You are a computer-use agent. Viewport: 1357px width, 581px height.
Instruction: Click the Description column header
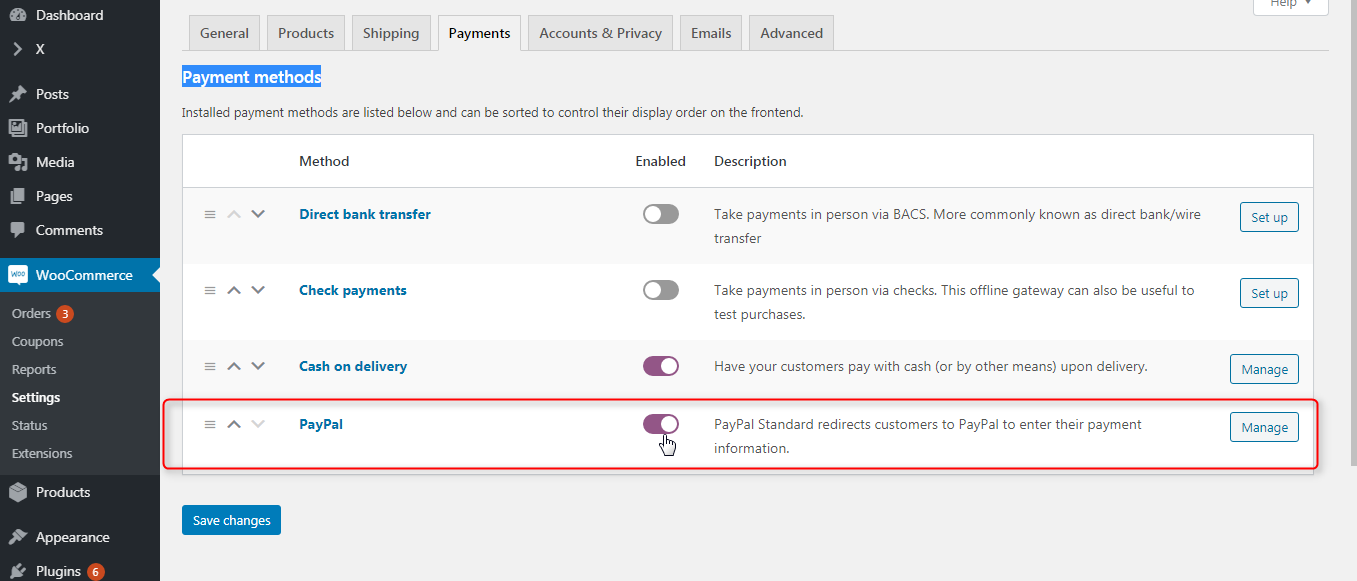coord(750,161)
